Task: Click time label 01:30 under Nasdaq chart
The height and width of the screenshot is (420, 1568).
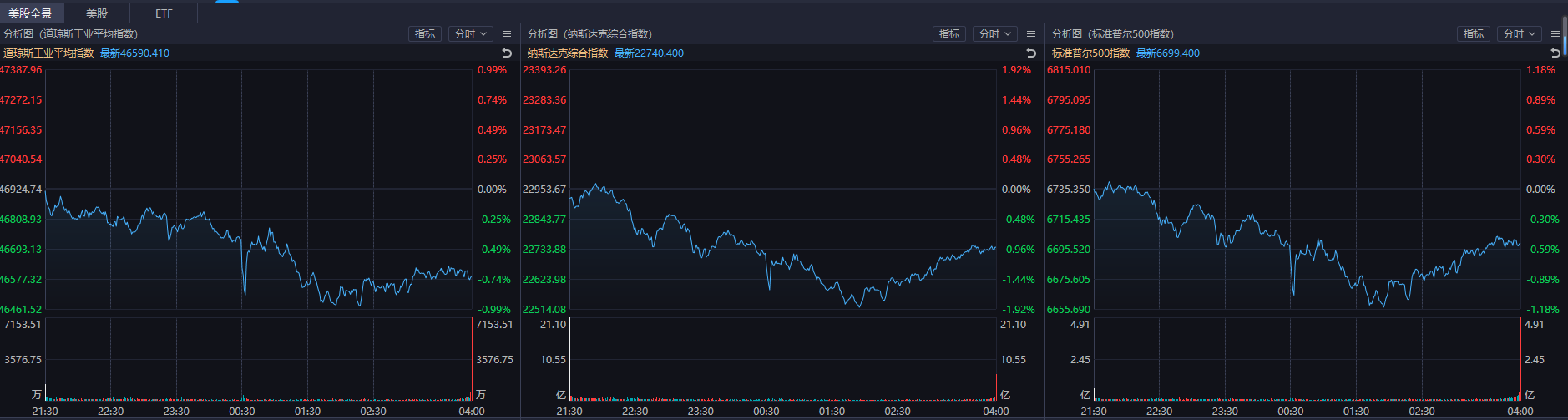Action: point(832,412)
